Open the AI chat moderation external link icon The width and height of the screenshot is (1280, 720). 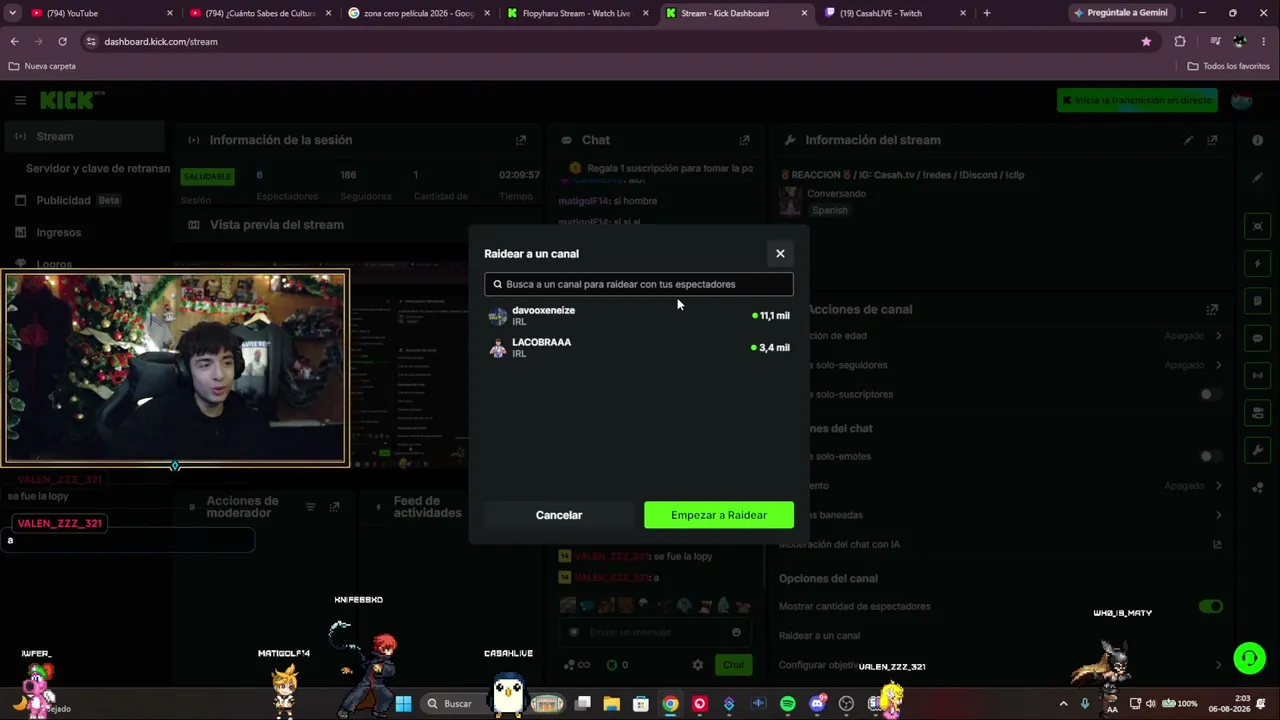point(1217,545)
